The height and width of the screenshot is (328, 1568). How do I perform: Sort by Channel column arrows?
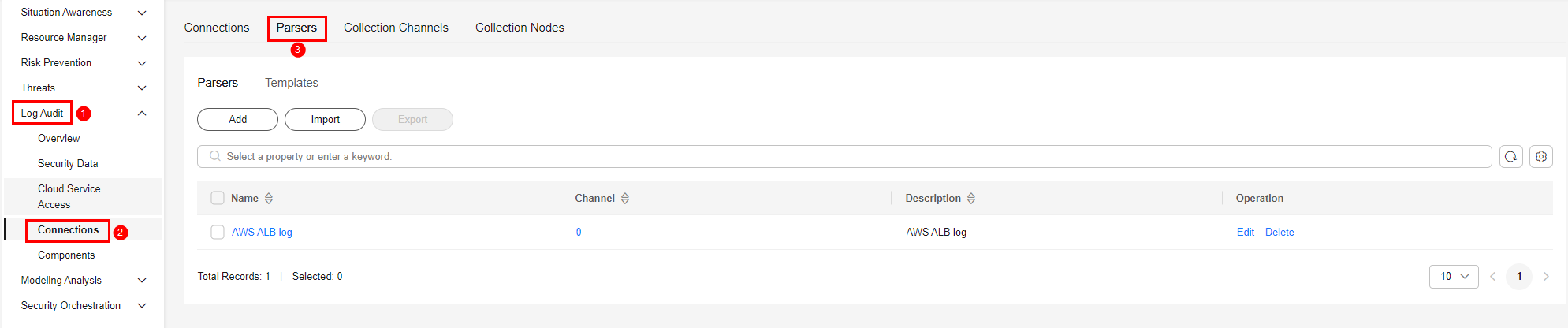pyautogui.click(x=625, y=199)
